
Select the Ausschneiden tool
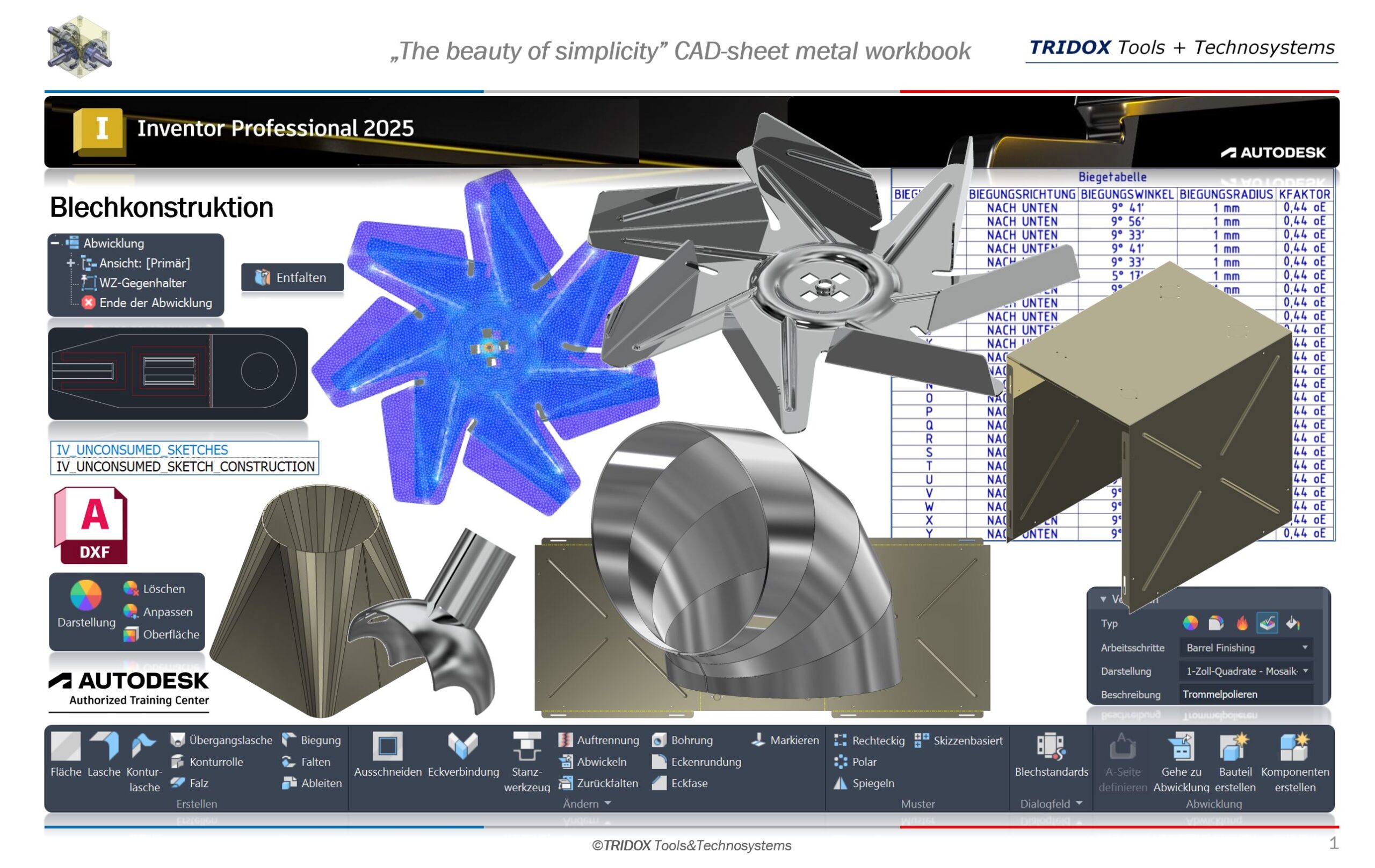(x=388, y=754)
